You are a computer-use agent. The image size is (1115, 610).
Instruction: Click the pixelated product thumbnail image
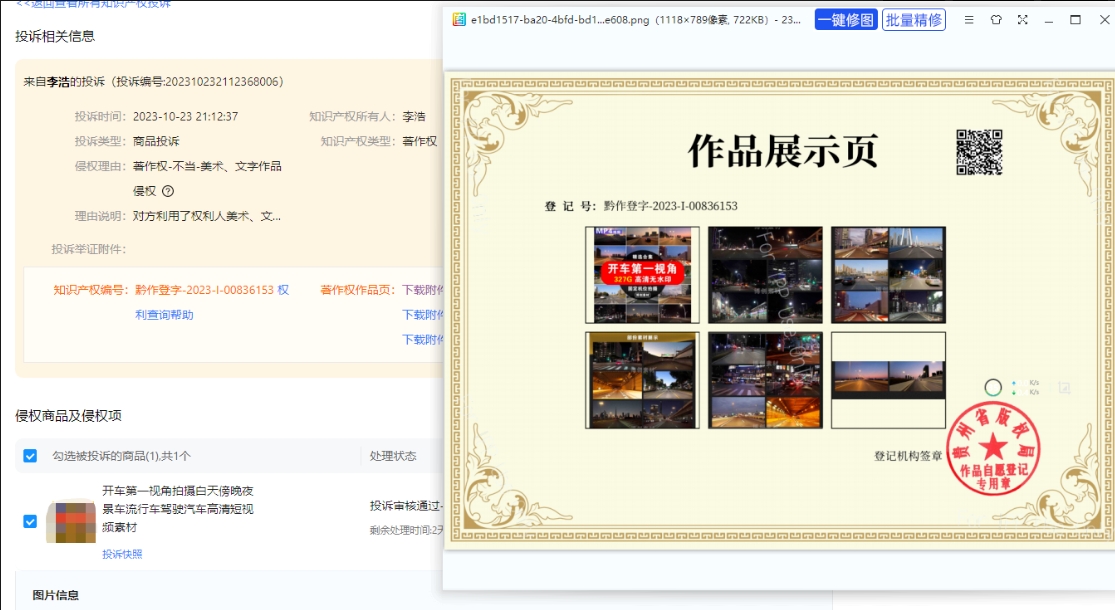click(x=71, y=520)
